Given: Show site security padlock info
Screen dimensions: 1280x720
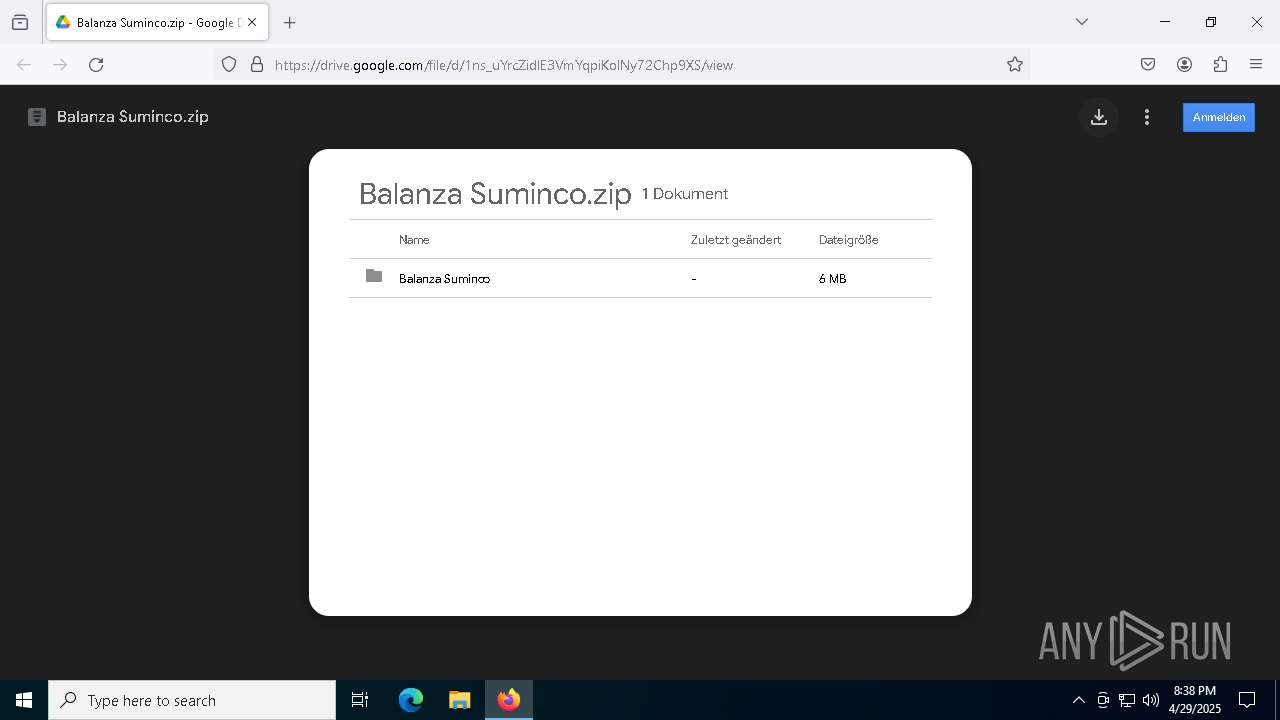Looking at the screenshot, I should pyautogui.click(x=257, y=65).
